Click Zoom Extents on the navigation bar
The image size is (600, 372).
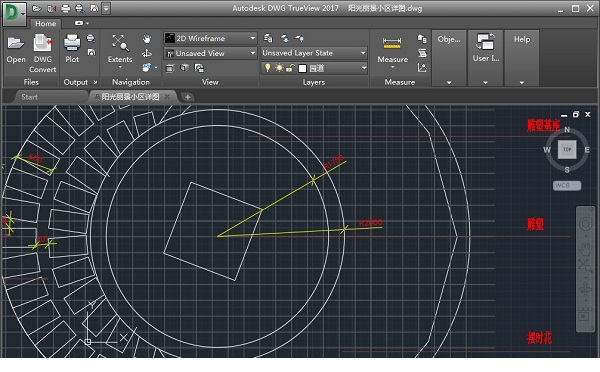(x=585, y=265)
